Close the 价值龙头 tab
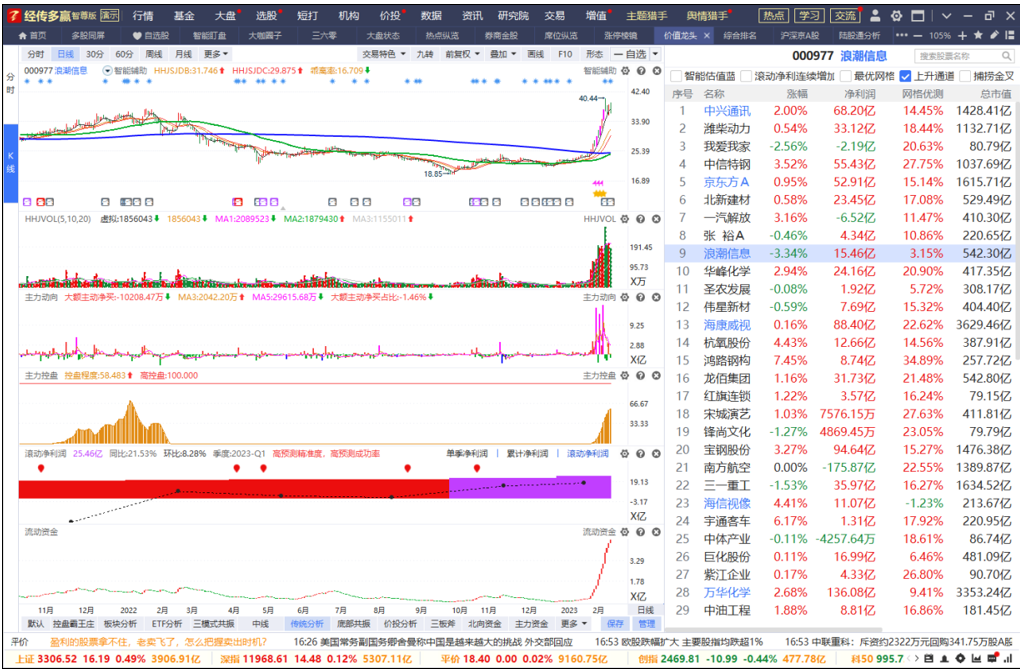1020x669 pixels. [x=707, y=36]
